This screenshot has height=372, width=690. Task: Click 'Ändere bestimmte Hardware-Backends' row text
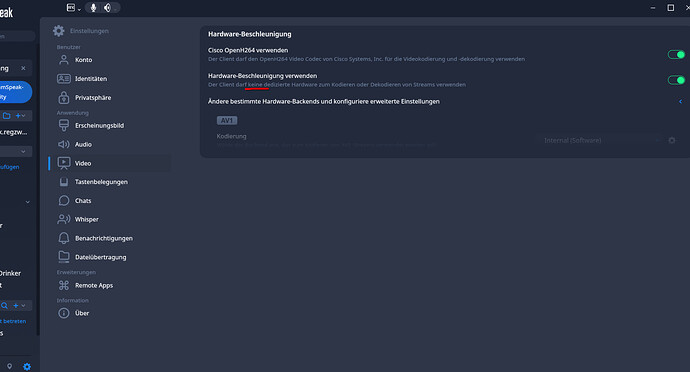324,101
